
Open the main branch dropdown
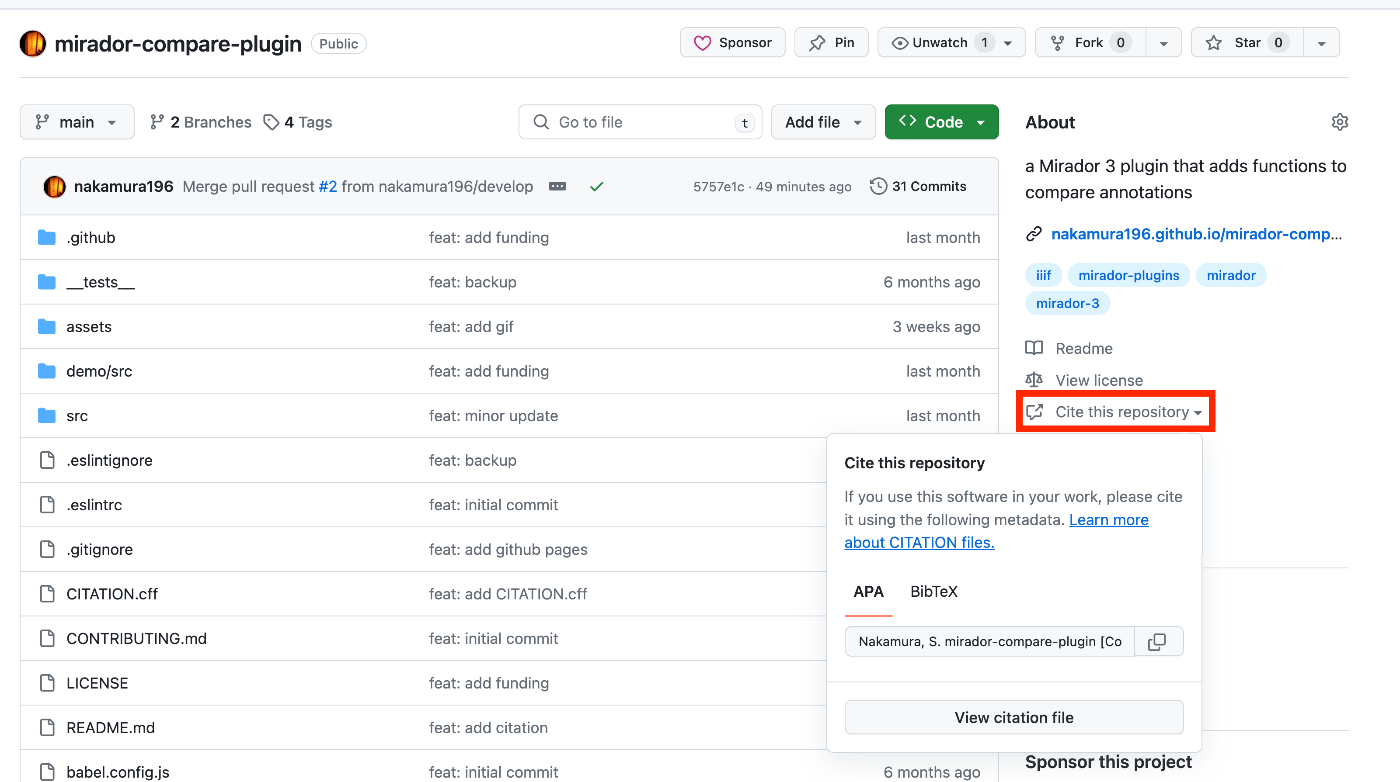[x=77, y=122]
